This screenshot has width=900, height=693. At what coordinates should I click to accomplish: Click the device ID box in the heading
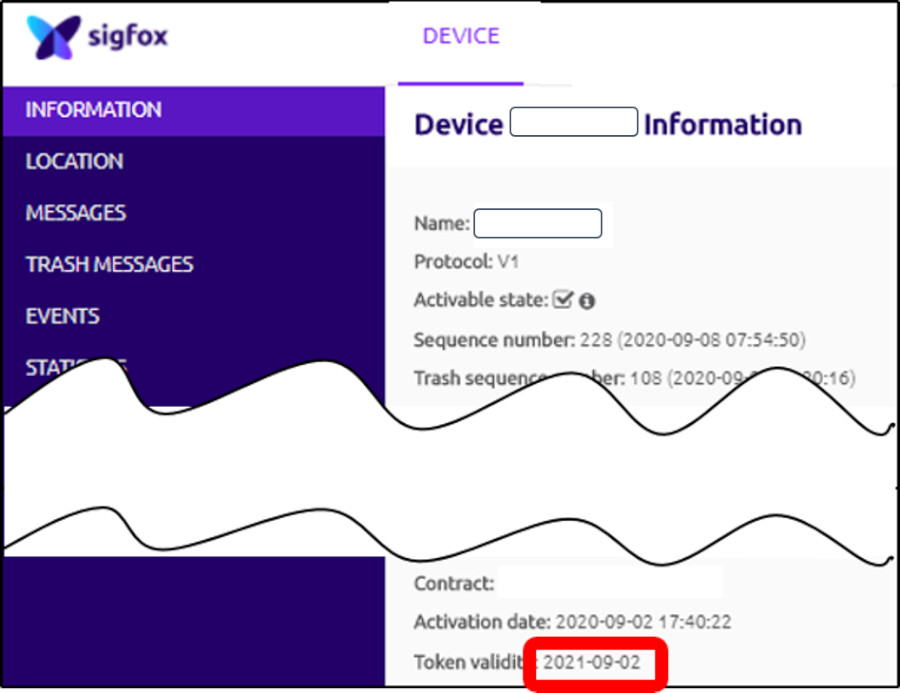click(574, 122)
